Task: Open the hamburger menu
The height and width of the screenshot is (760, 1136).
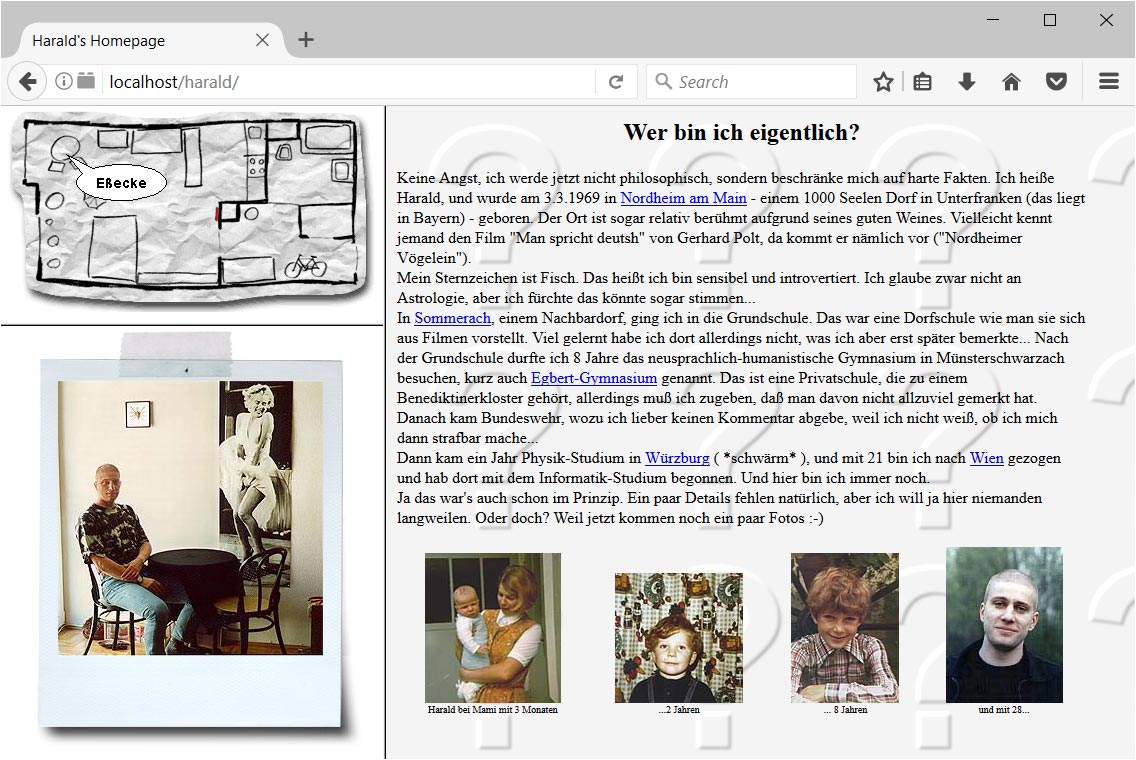Action: point(1108,81)
